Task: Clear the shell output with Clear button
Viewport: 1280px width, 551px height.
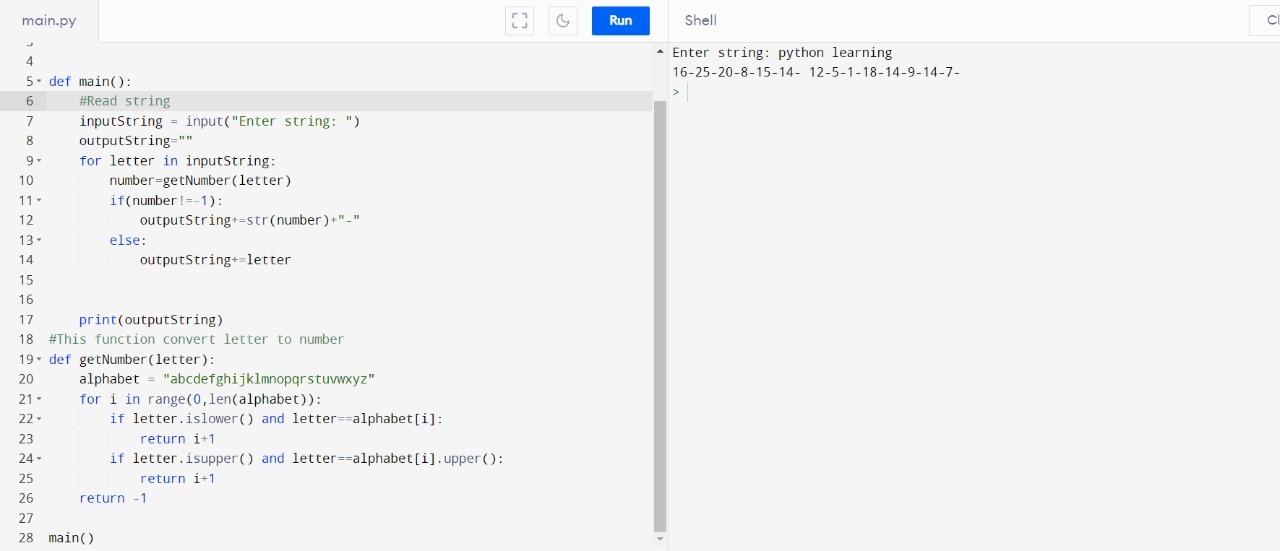Action: point(1266,21)
